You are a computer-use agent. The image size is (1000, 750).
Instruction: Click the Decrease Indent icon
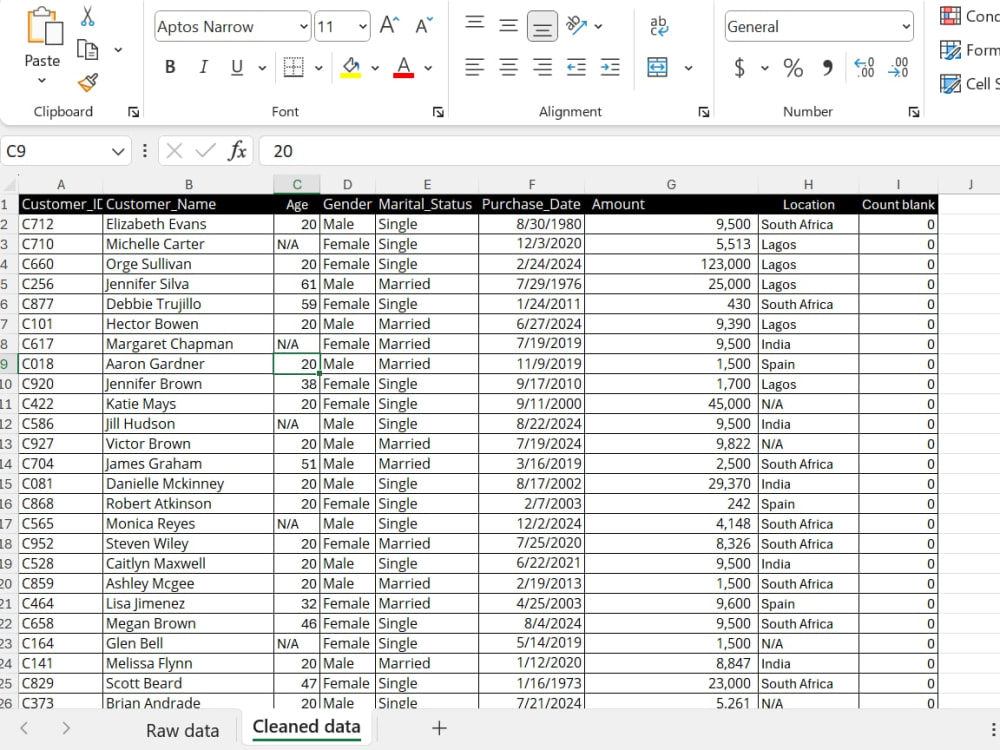(576, 67)
